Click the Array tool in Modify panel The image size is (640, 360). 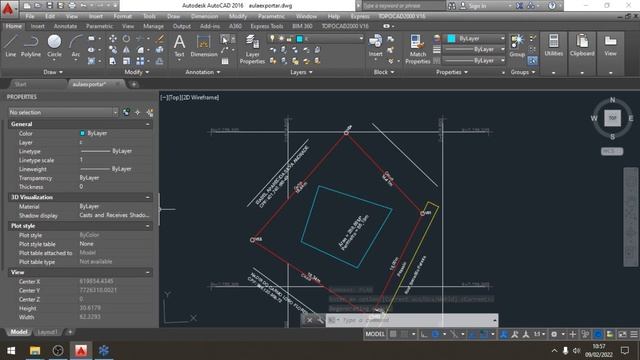(140, 61)
